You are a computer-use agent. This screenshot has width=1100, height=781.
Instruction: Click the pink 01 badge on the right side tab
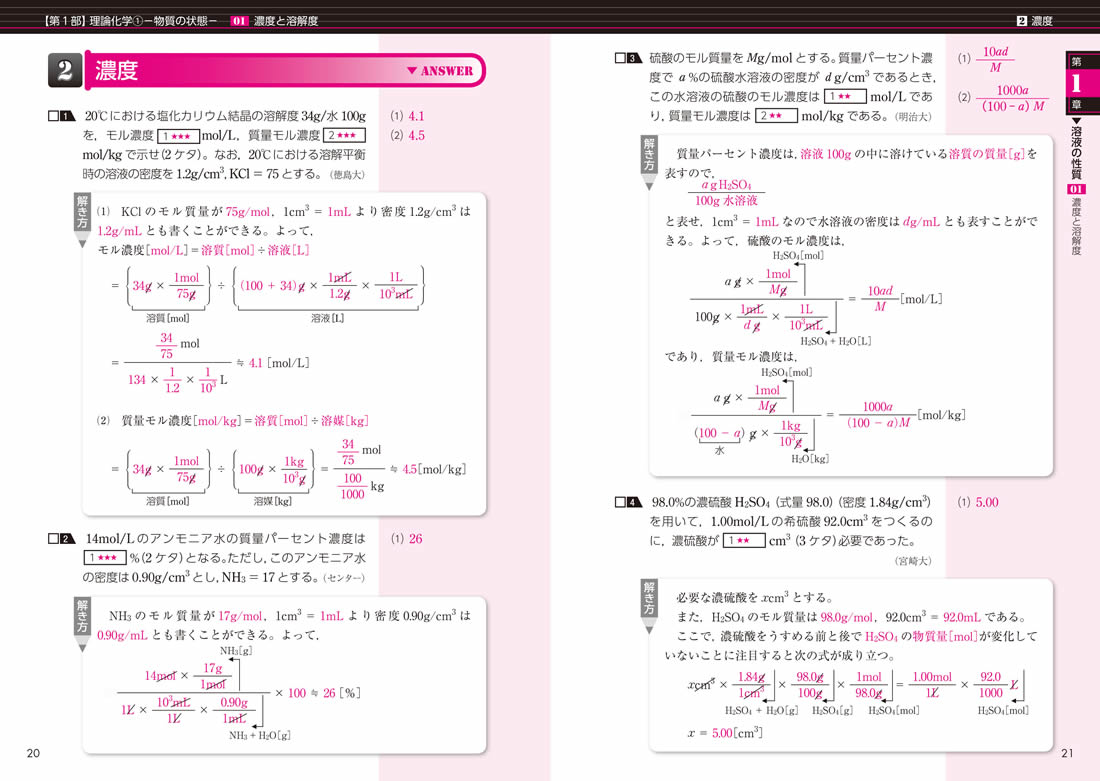(x=1077, y=189)
